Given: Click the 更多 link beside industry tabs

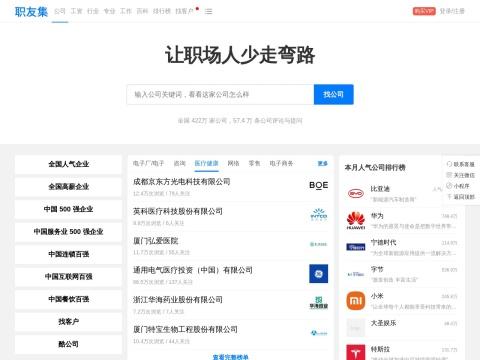Looking at the screenshot, I should click(x=323, y=163).
